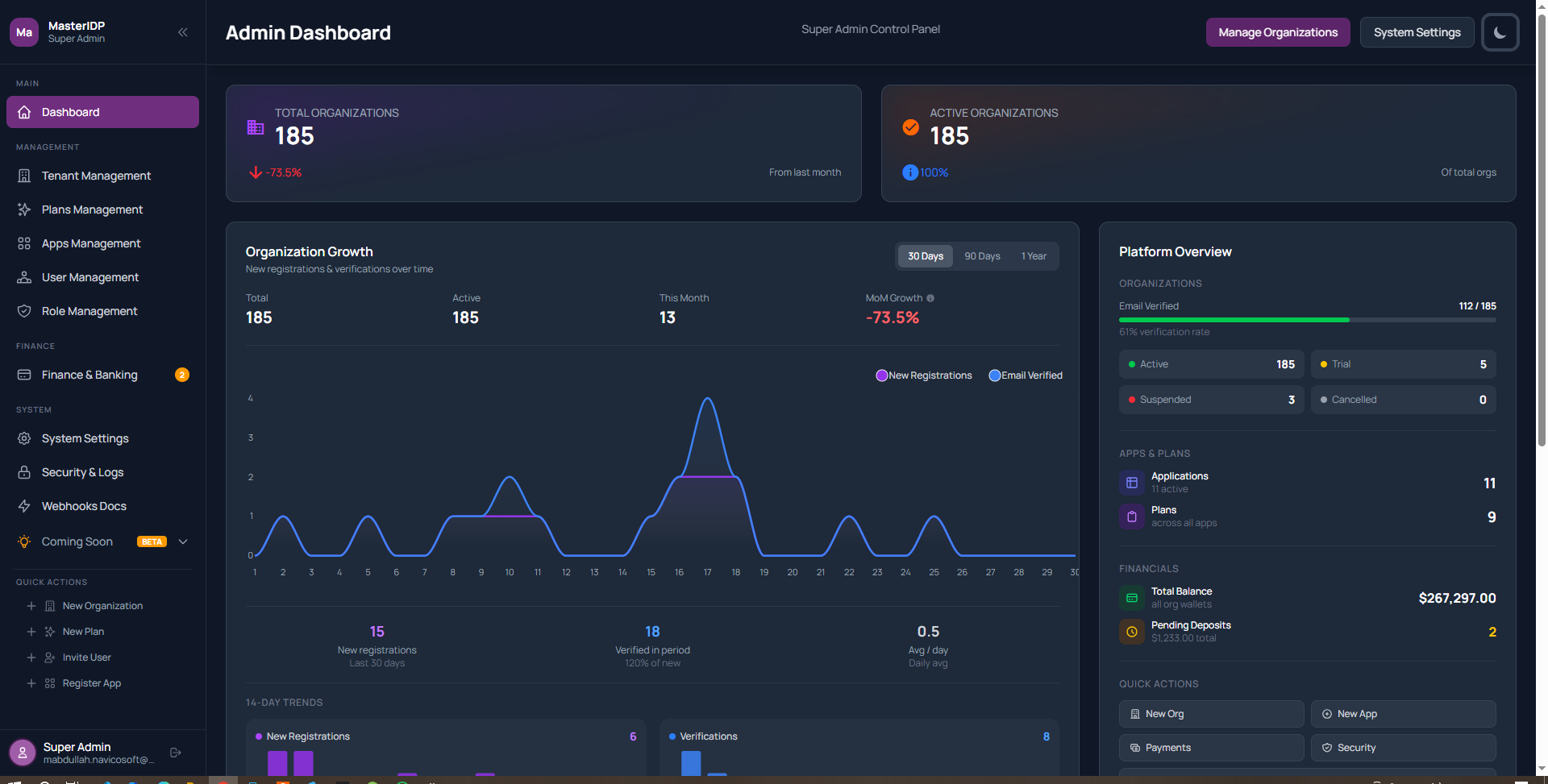Click the Finance & Banking notification badge
Viewport: 1548px width, 784px height.
pyautogui.click(x=182, y=375)
